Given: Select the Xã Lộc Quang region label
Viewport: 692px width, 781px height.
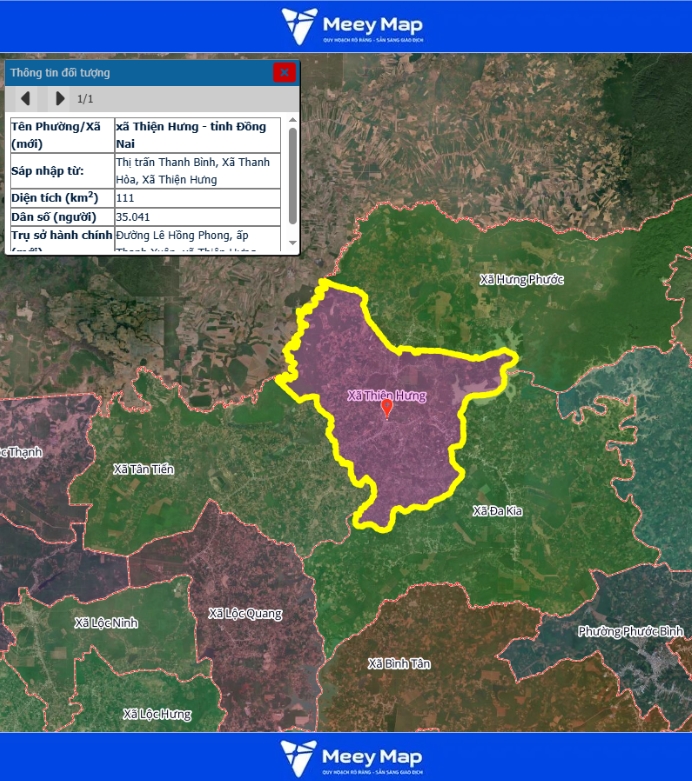Looking at the screenshot, I should 245,613.
